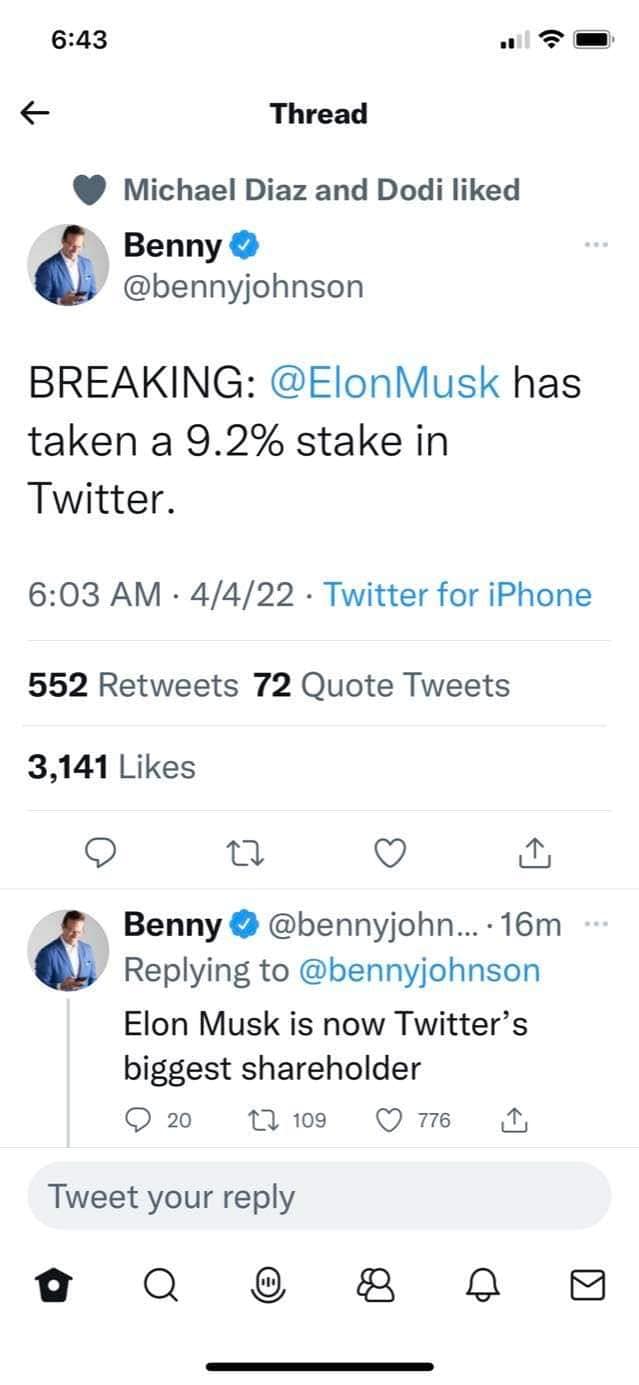View the 72 Quote Tweets list

[382, 685]
